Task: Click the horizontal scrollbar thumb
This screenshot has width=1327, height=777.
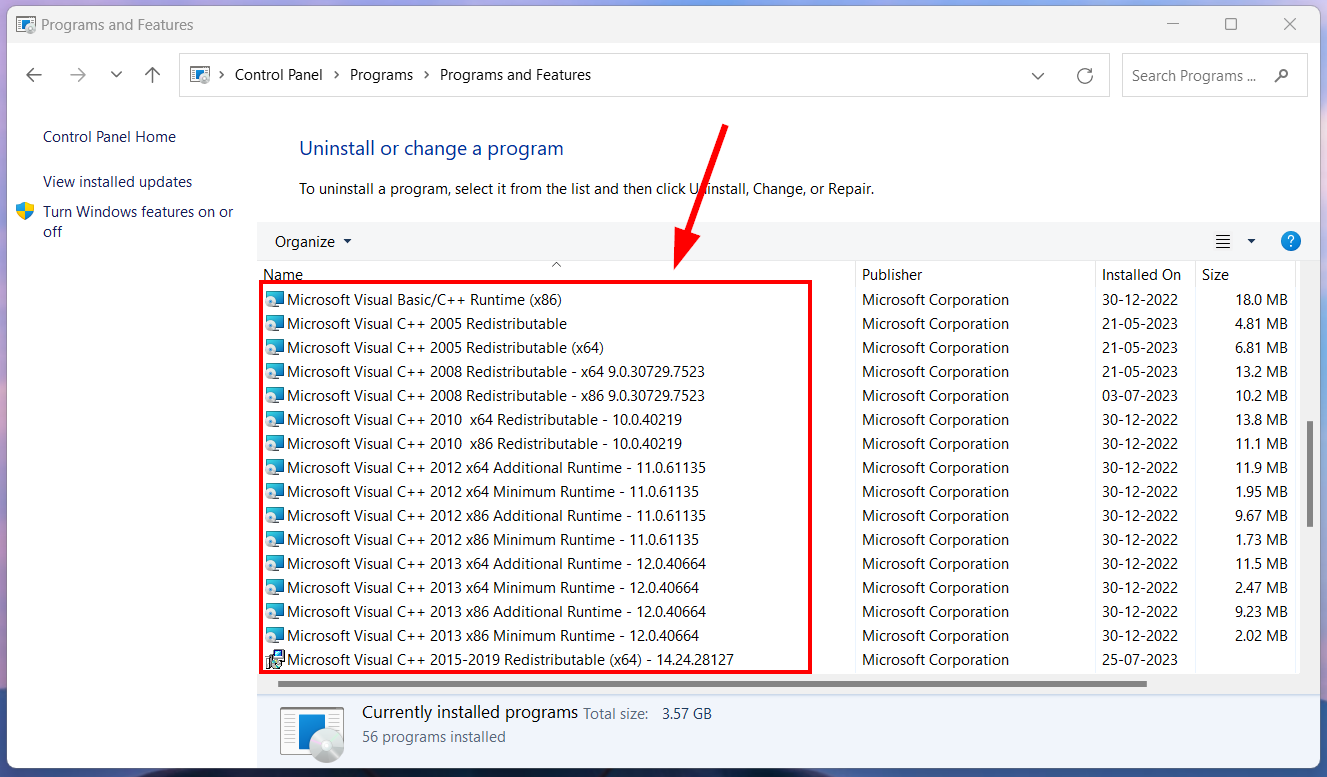Action: pyautogui.click(x=712, y=684)
